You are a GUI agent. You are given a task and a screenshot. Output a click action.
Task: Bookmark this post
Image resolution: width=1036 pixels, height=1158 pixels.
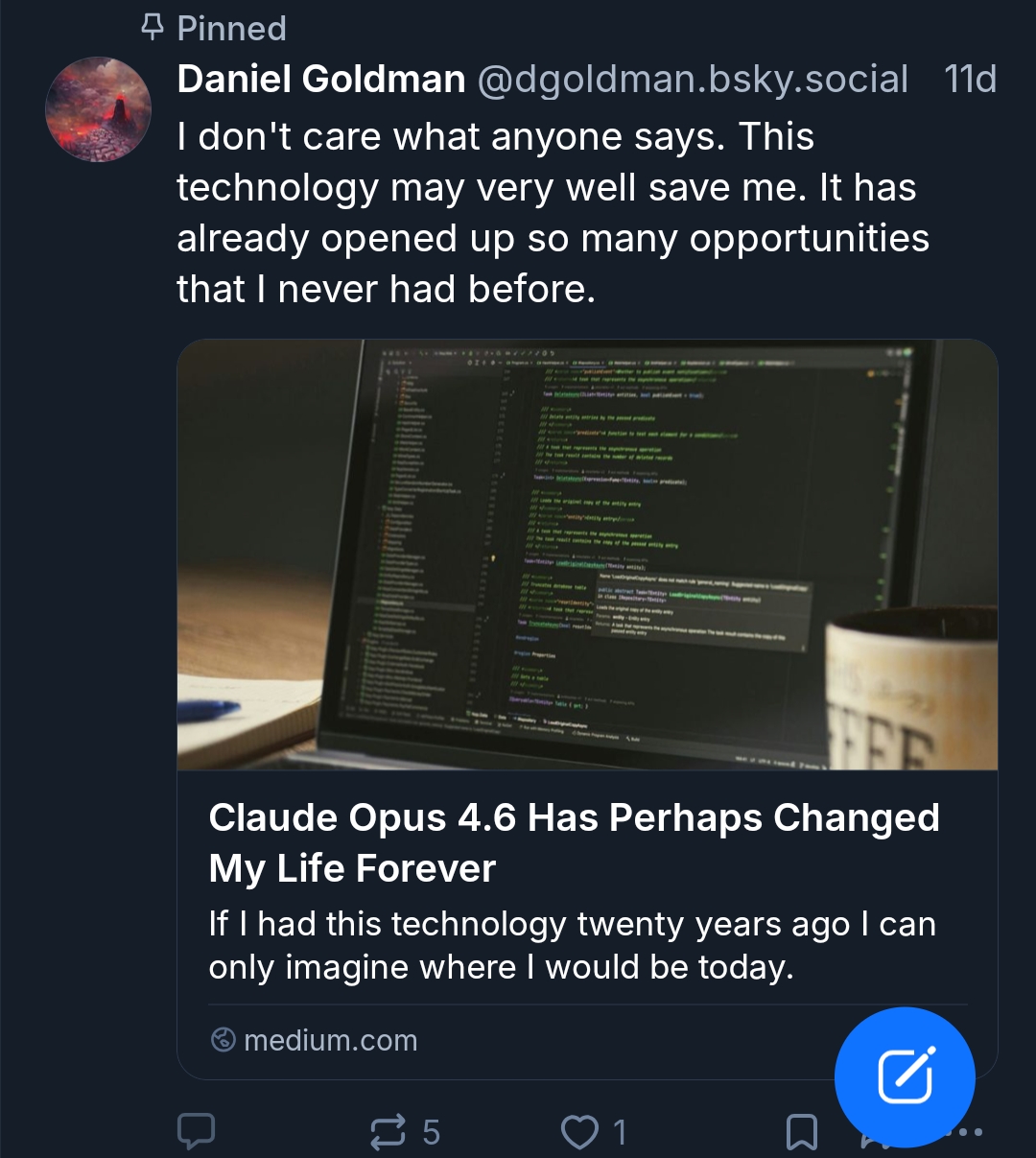coord(801,1132)
